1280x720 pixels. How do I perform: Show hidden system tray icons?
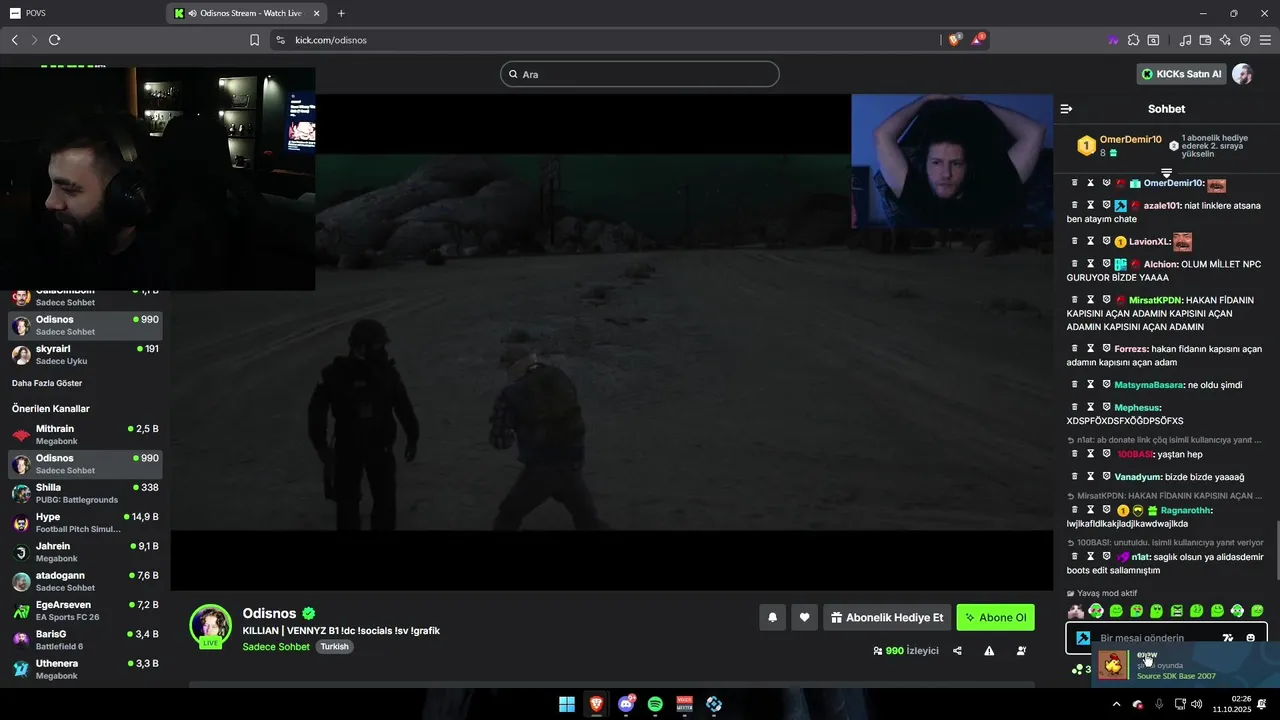point(1118,704)
